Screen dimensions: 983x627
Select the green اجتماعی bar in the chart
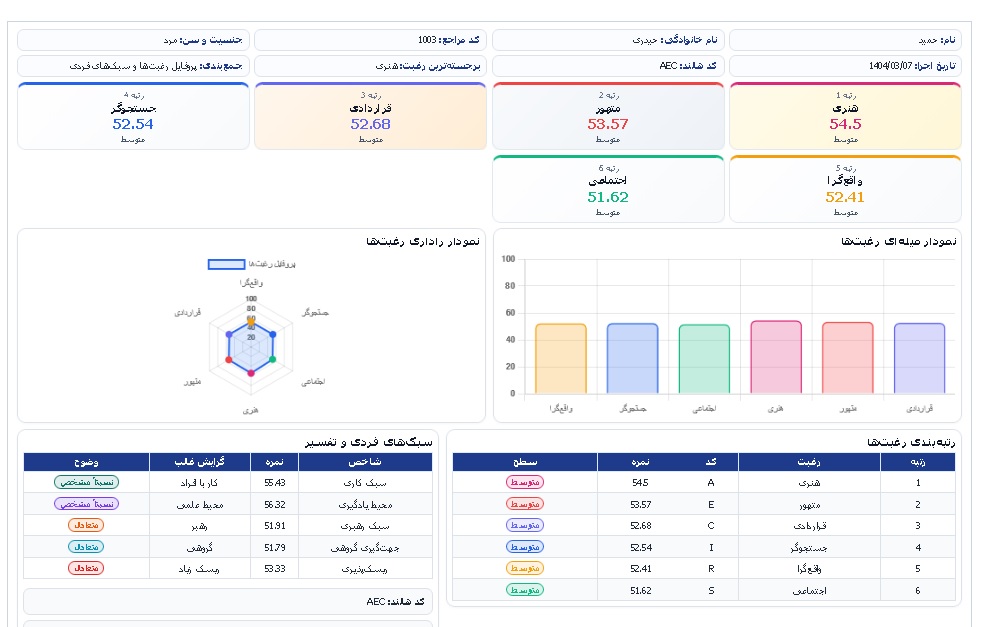pos(704,359)
